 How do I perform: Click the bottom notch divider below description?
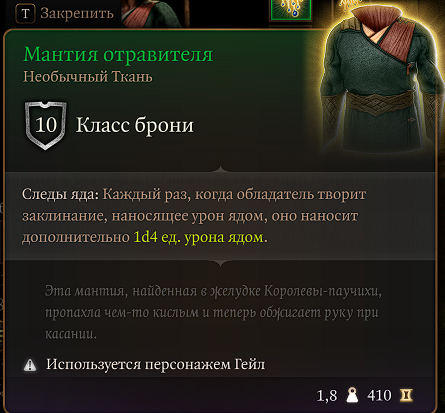tap(220, 263)
